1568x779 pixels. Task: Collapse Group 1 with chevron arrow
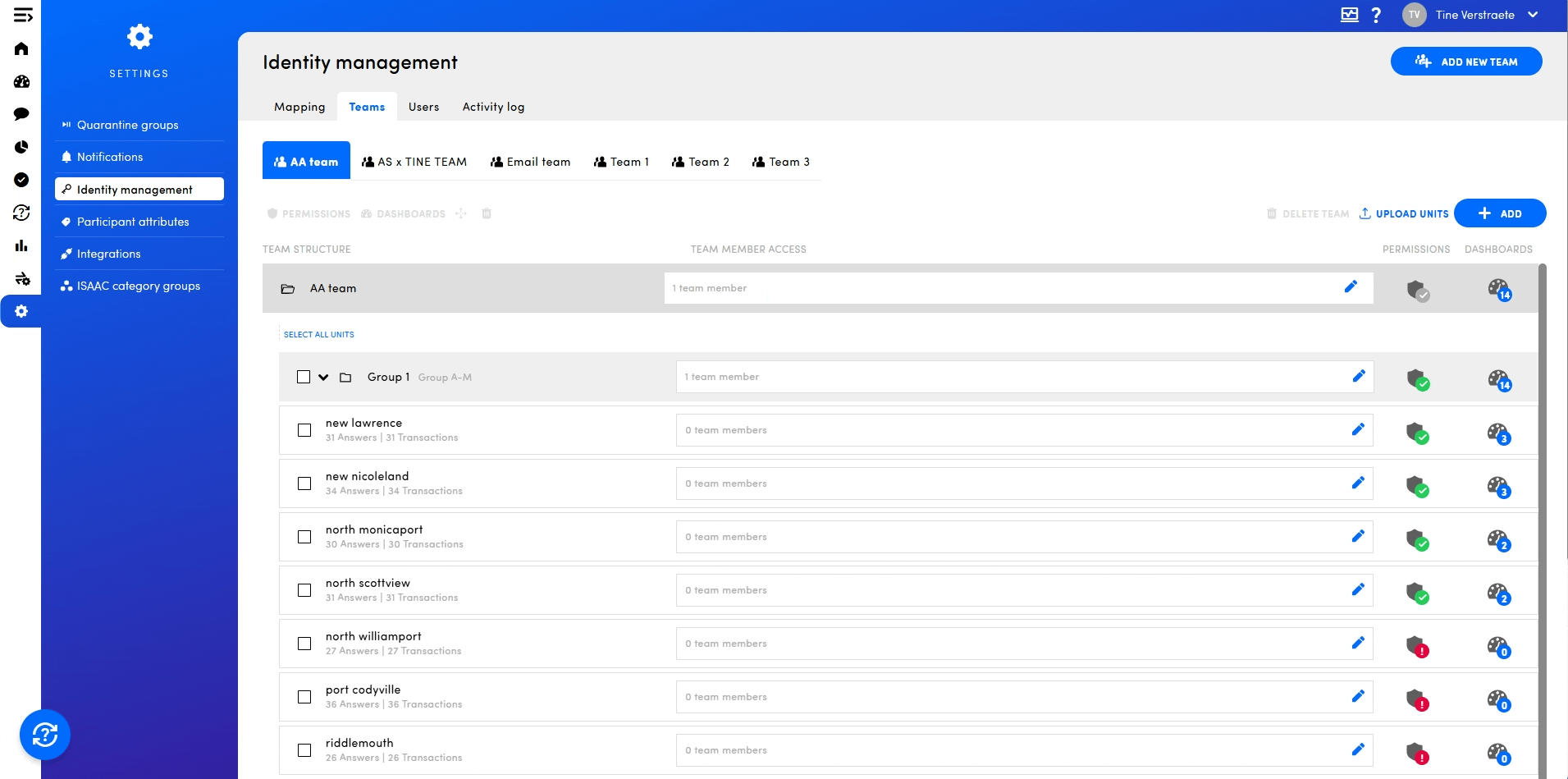(323, 378)
